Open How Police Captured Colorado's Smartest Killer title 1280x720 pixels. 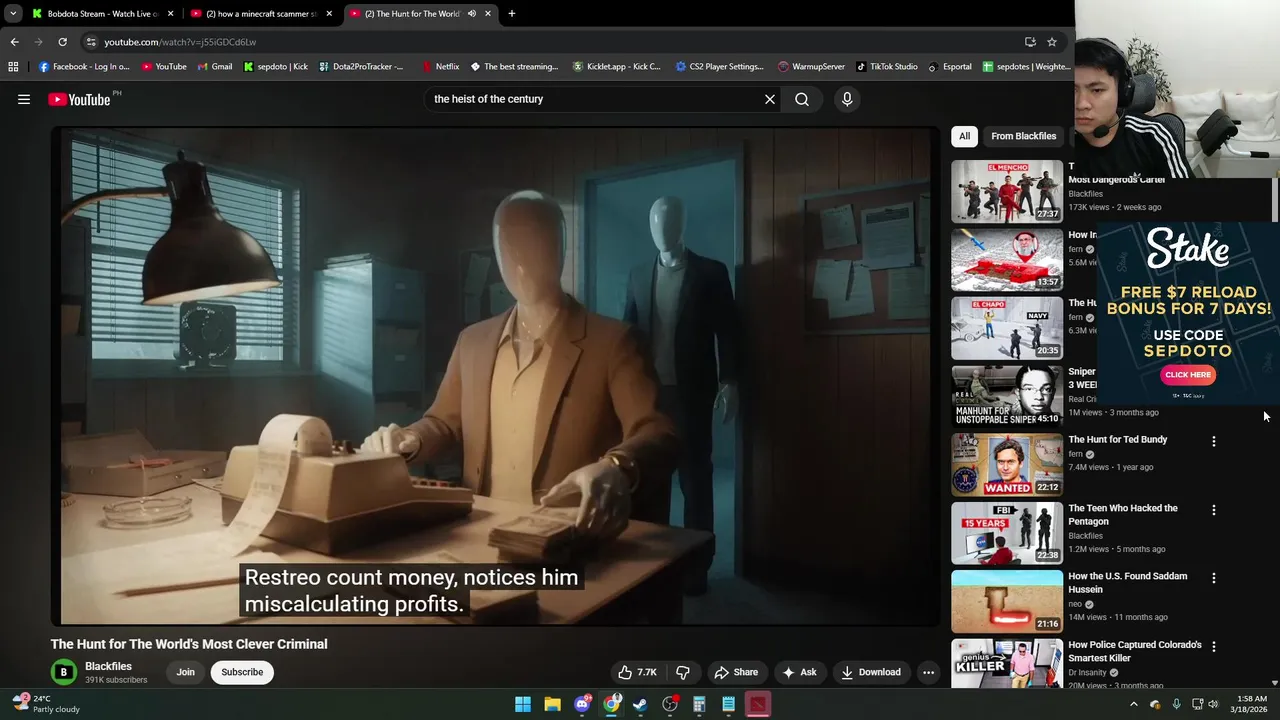tap(1134, 651)
